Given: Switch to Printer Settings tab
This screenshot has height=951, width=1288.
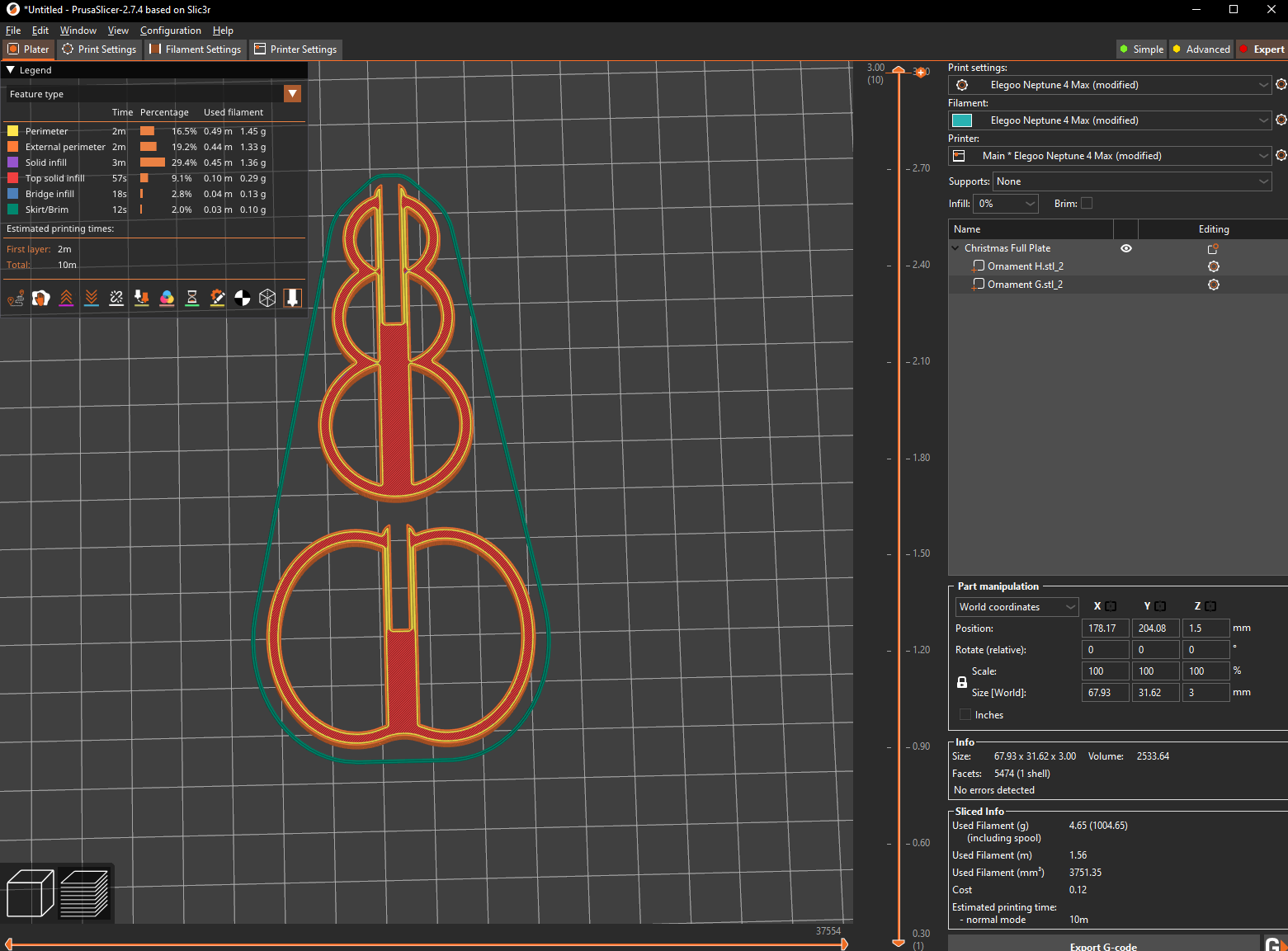Looking at the screenshot, I should coord(295,49).
